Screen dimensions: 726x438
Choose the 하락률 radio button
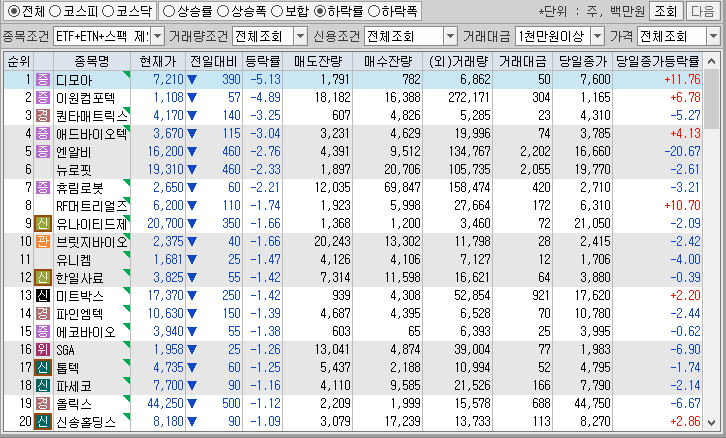[319, 11]
